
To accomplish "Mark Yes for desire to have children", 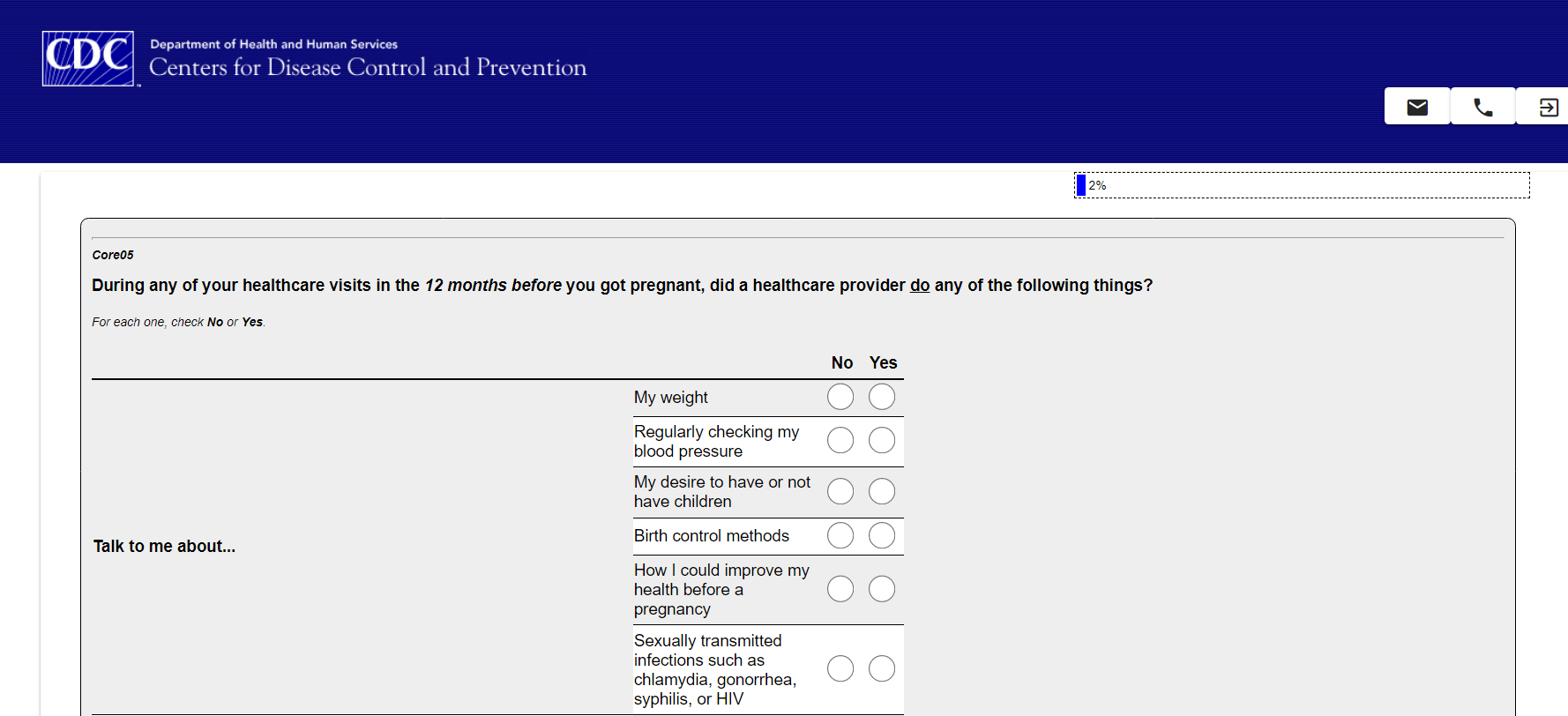I will coord(882,491).
